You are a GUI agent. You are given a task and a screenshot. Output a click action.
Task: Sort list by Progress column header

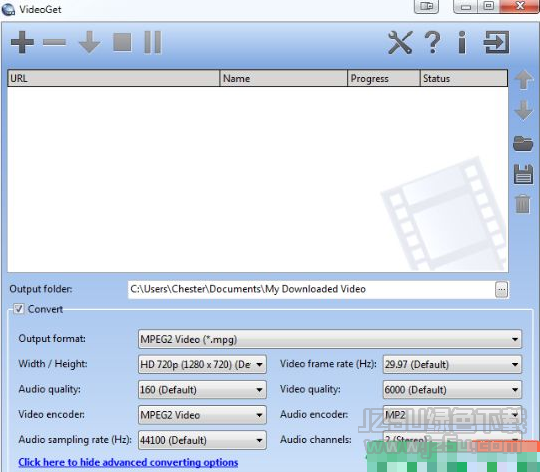384,78
